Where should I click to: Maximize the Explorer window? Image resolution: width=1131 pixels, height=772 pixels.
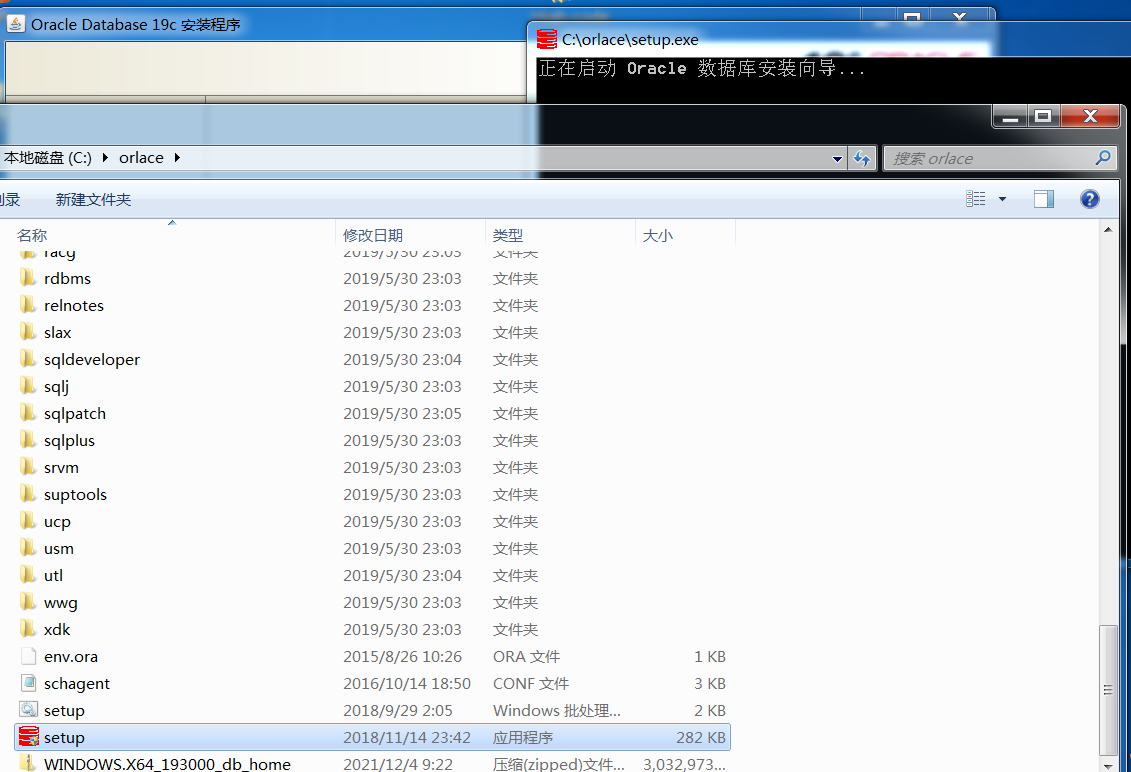click(x=1042, y=116)
